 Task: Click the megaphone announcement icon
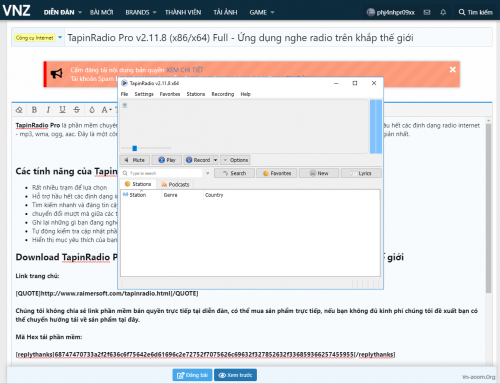point(56,73)
